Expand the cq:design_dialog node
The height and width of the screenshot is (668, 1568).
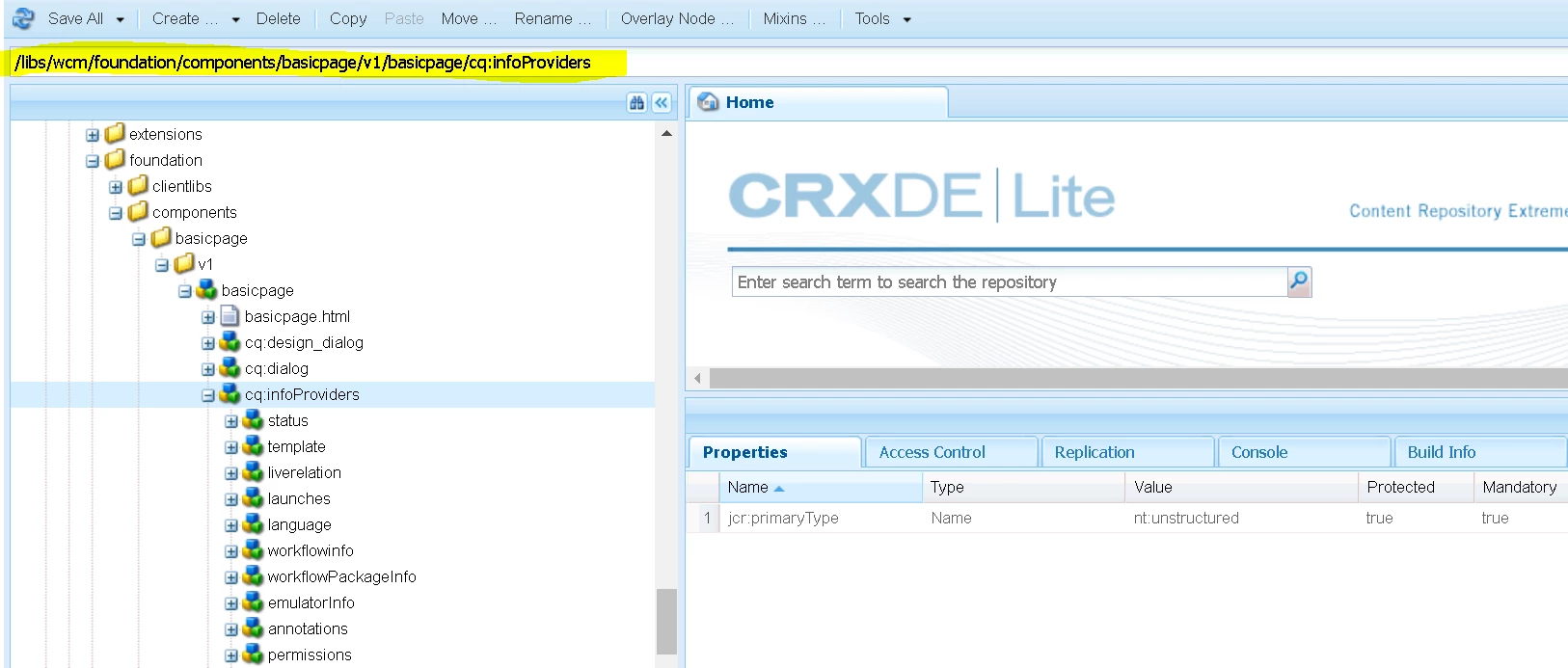pos(208,343)
